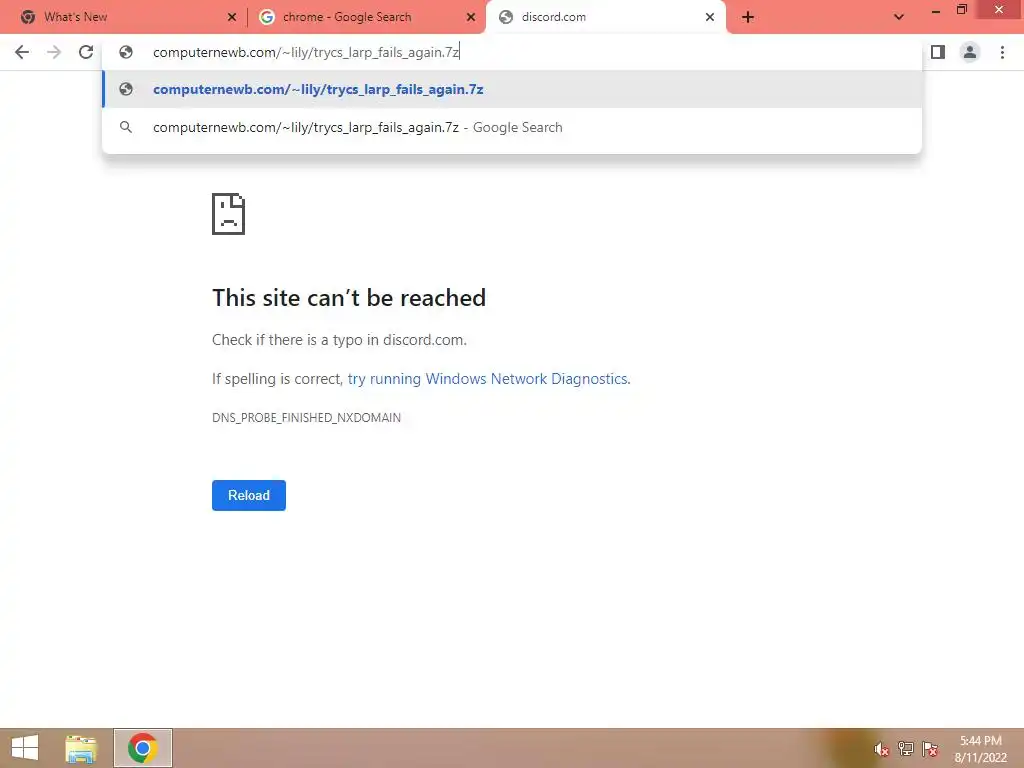
Task: Open Windows Network Diagnostics link
Action: (488, 379)
